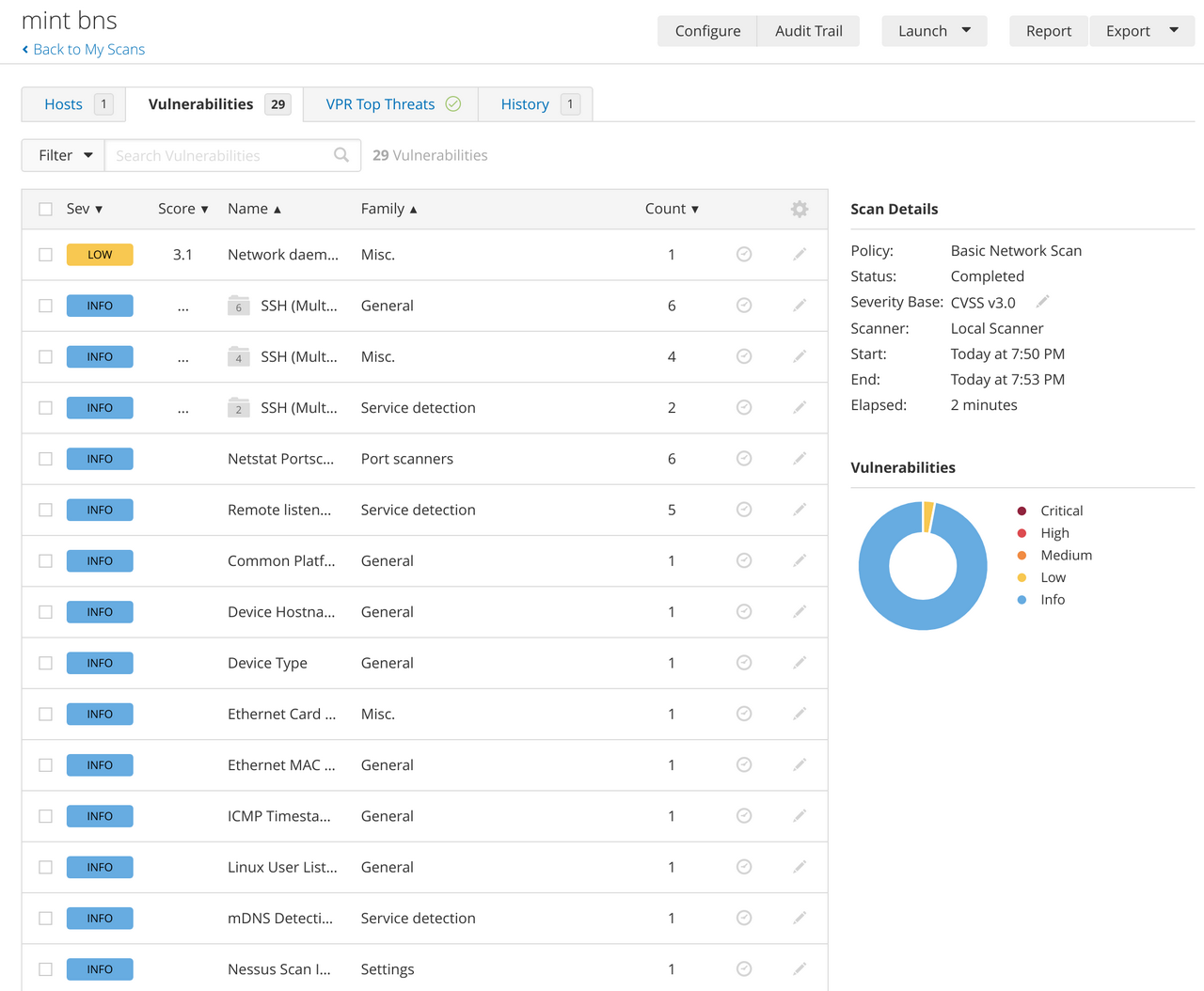Focus the Search Vulnerabilities field
1204x991 pixels.
(x=221, y=155)
